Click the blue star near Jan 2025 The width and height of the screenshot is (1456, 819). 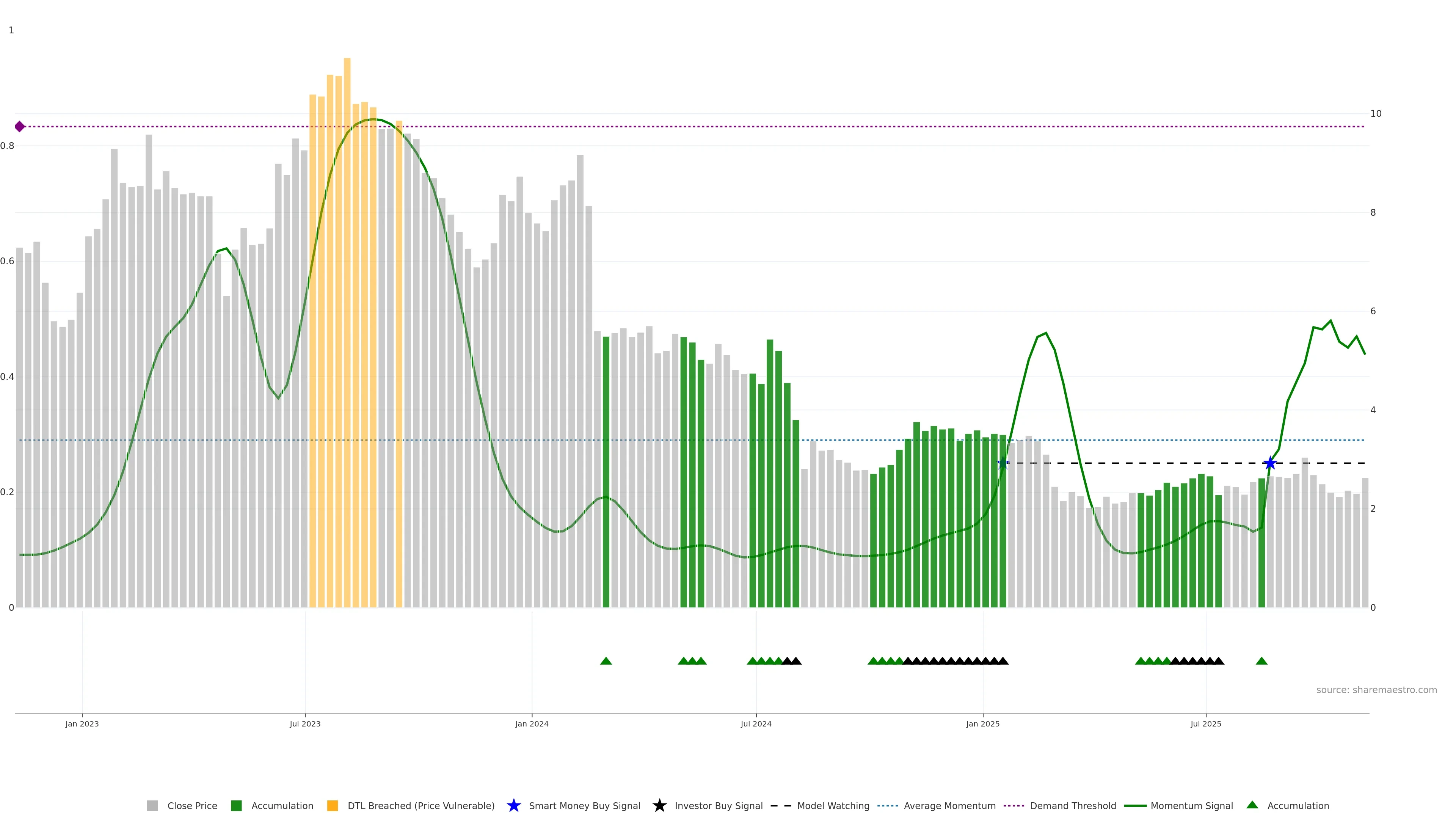(1003, 463)
